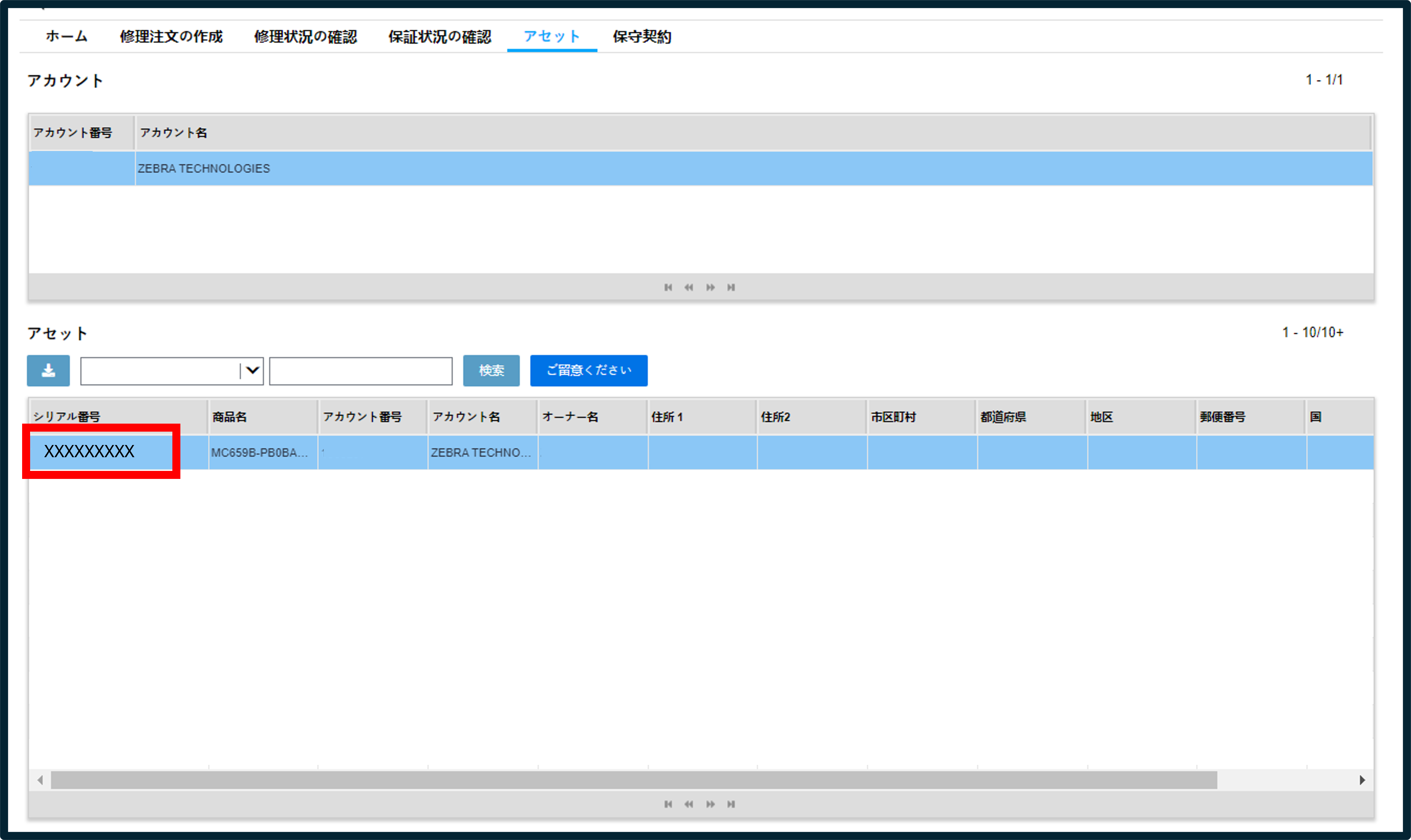Click the asset search text field

(x=360, y=371)
